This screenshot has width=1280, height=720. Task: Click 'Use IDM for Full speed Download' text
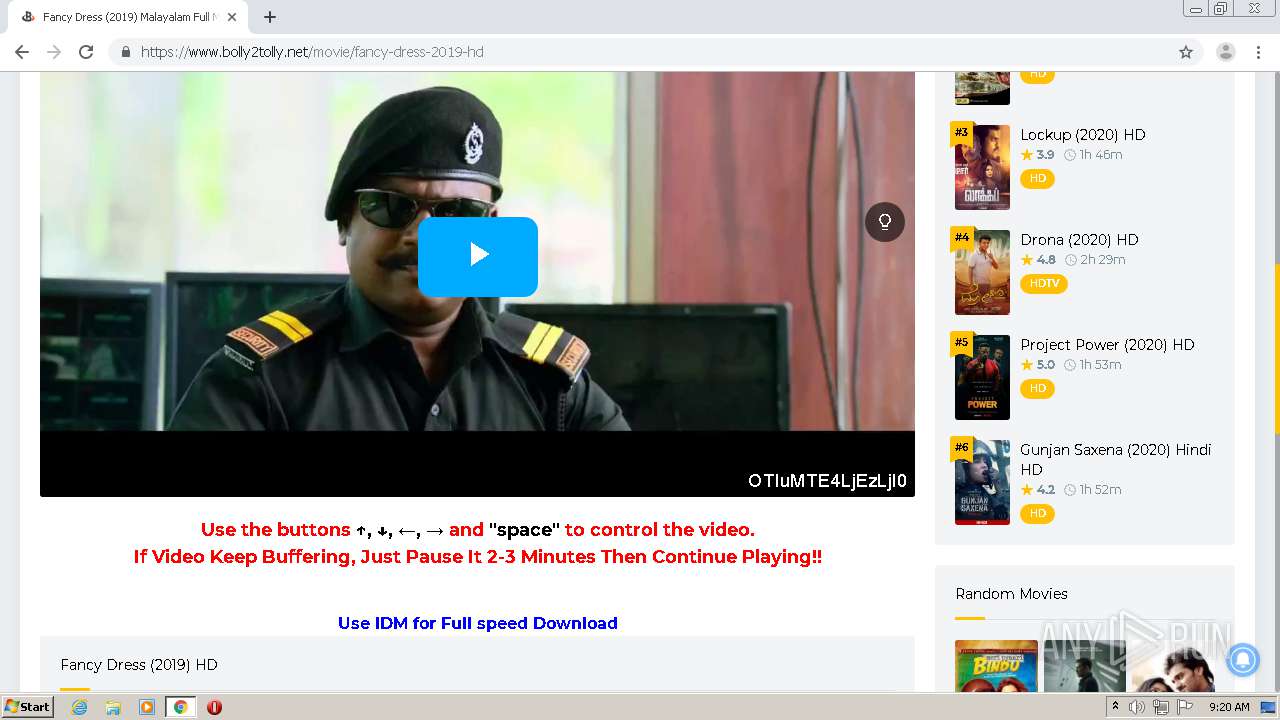click(478, 623)
